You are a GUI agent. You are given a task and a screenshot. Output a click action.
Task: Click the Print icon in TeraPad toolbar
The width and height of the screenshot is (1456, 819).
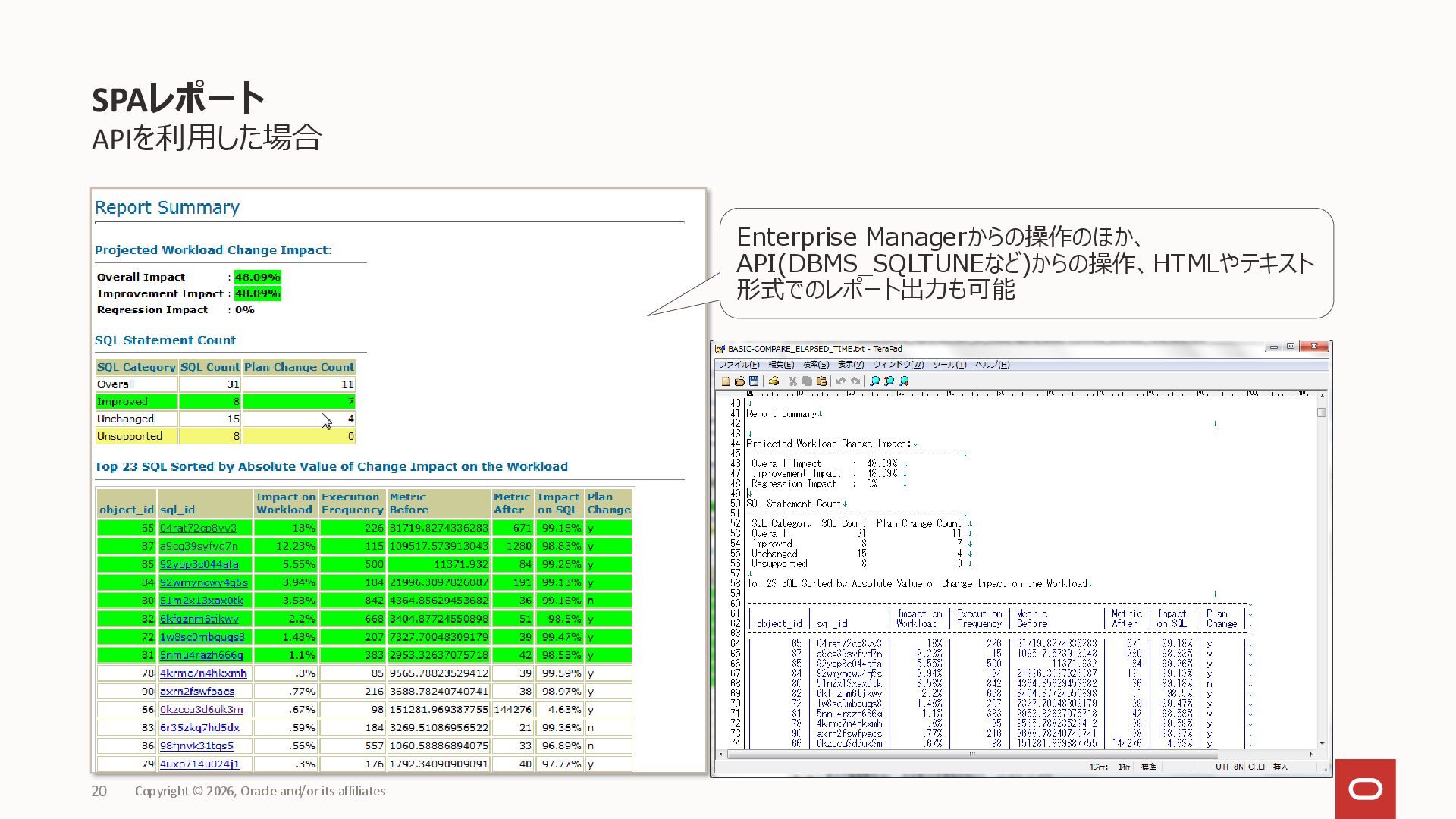(773, 381)
